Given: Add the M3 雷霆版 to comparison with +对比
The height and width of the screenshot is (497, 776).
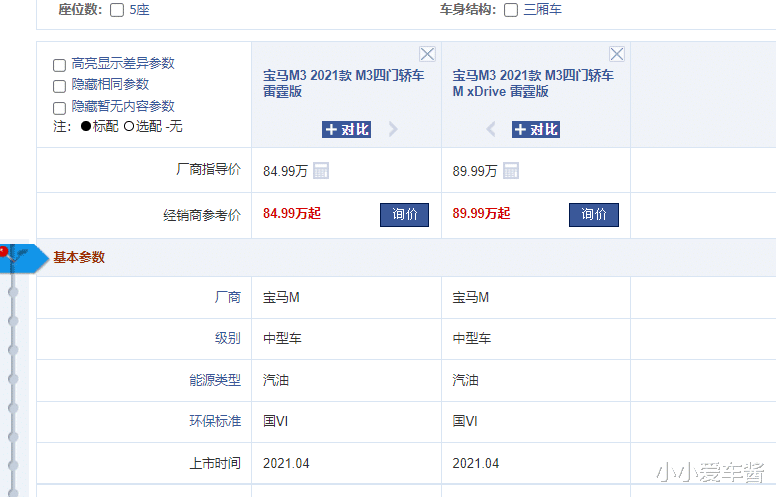Looking at the screenshot, I should (x=346, y=129).
